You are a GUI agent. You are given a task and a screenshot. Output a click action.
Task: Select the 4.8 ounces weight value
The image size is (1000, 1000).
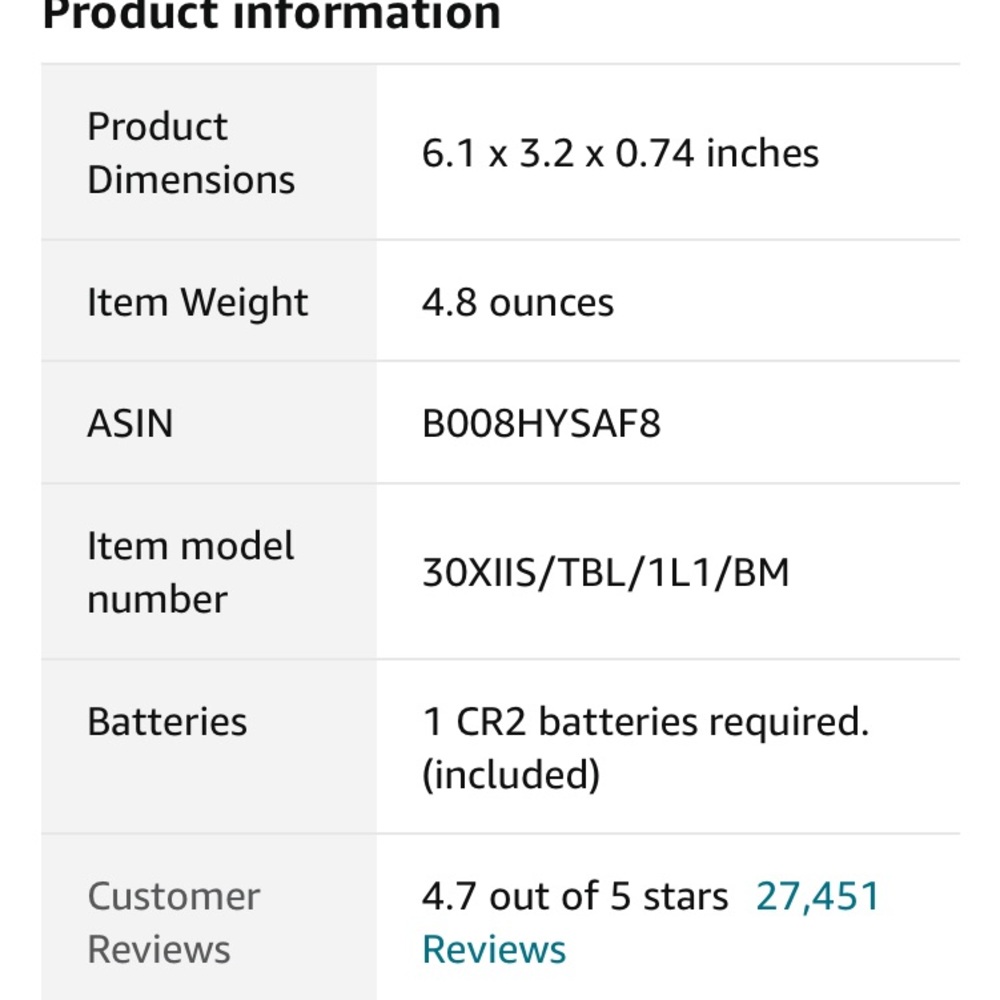[x=518, y=302]
